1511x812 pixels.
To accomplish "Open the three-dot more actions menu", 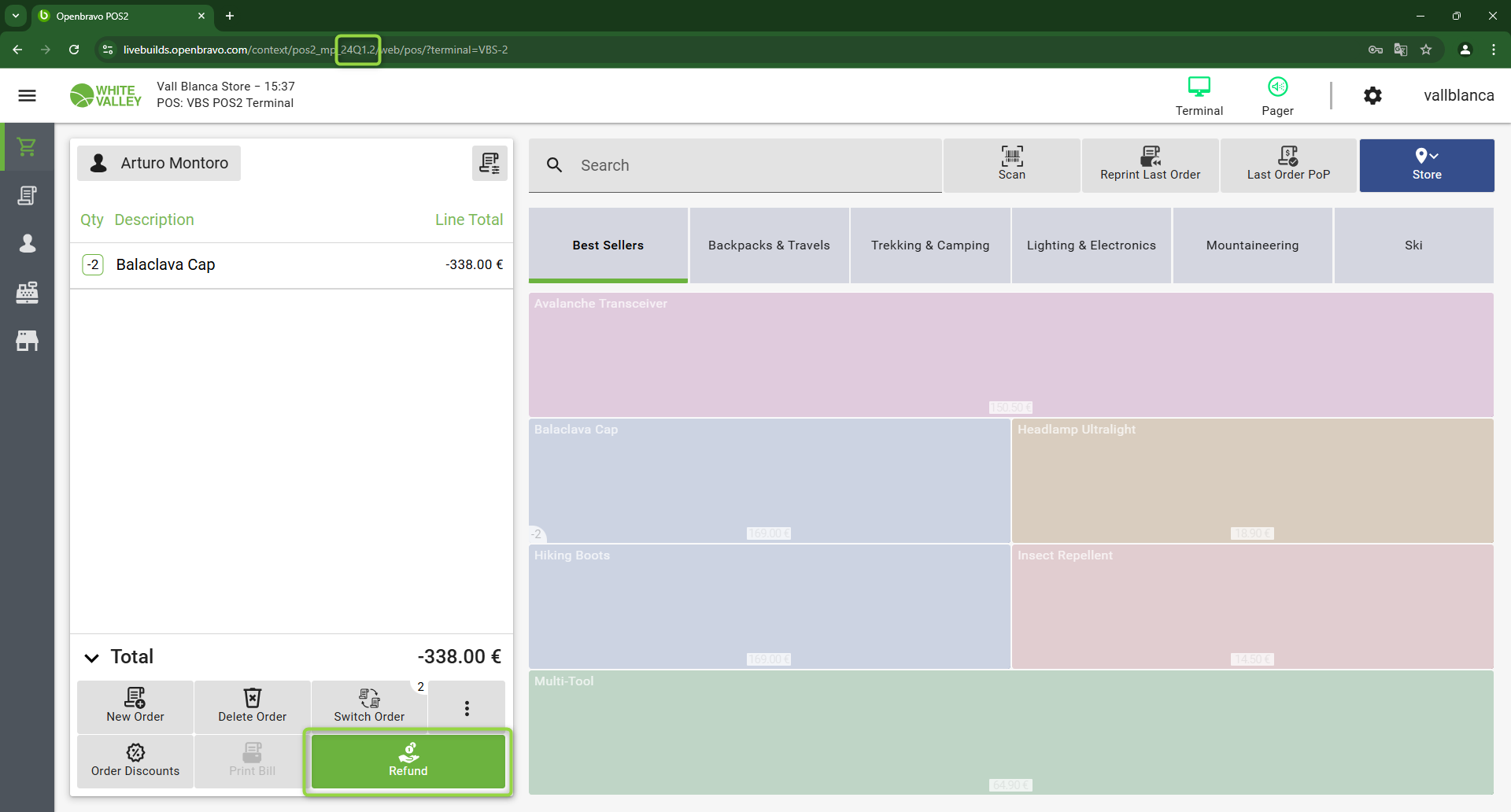I will tap(467, 708).
